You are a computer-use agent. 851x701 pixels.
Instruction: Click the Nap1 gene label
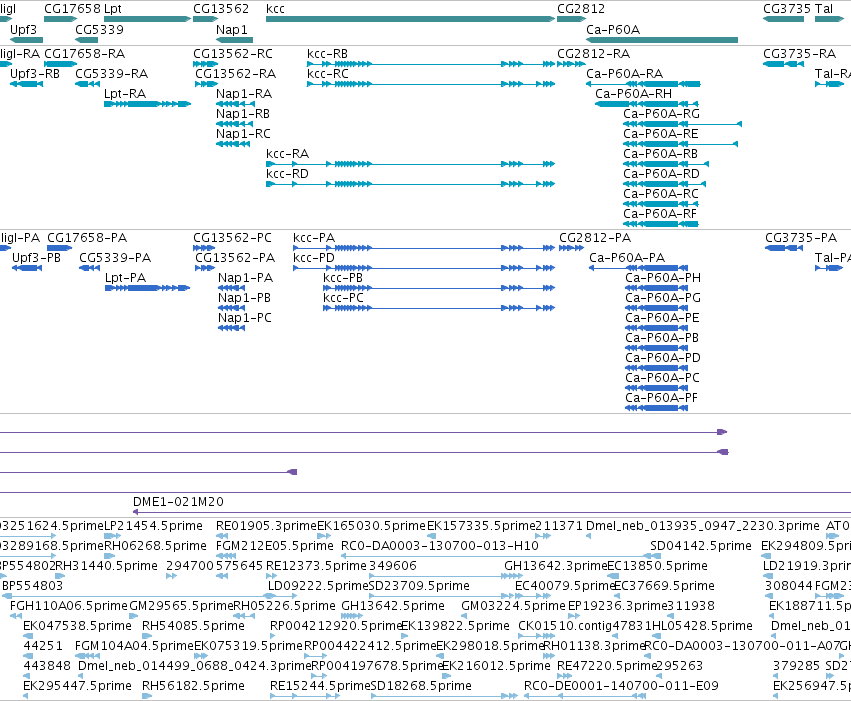[231, 29]
